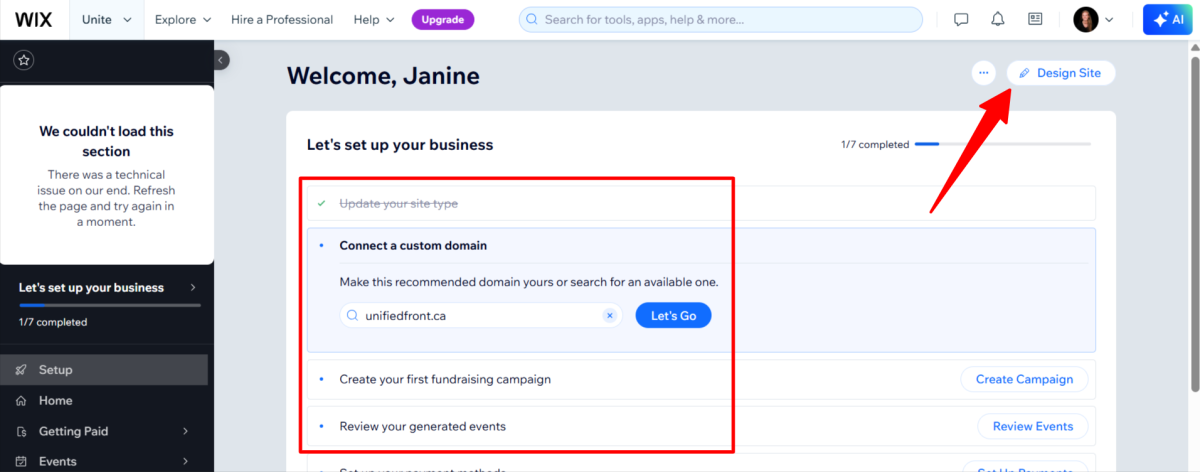Collapse the sidebar with arrow handle
This screenshot has height=472, width=1200.
(x=221, y=60)
